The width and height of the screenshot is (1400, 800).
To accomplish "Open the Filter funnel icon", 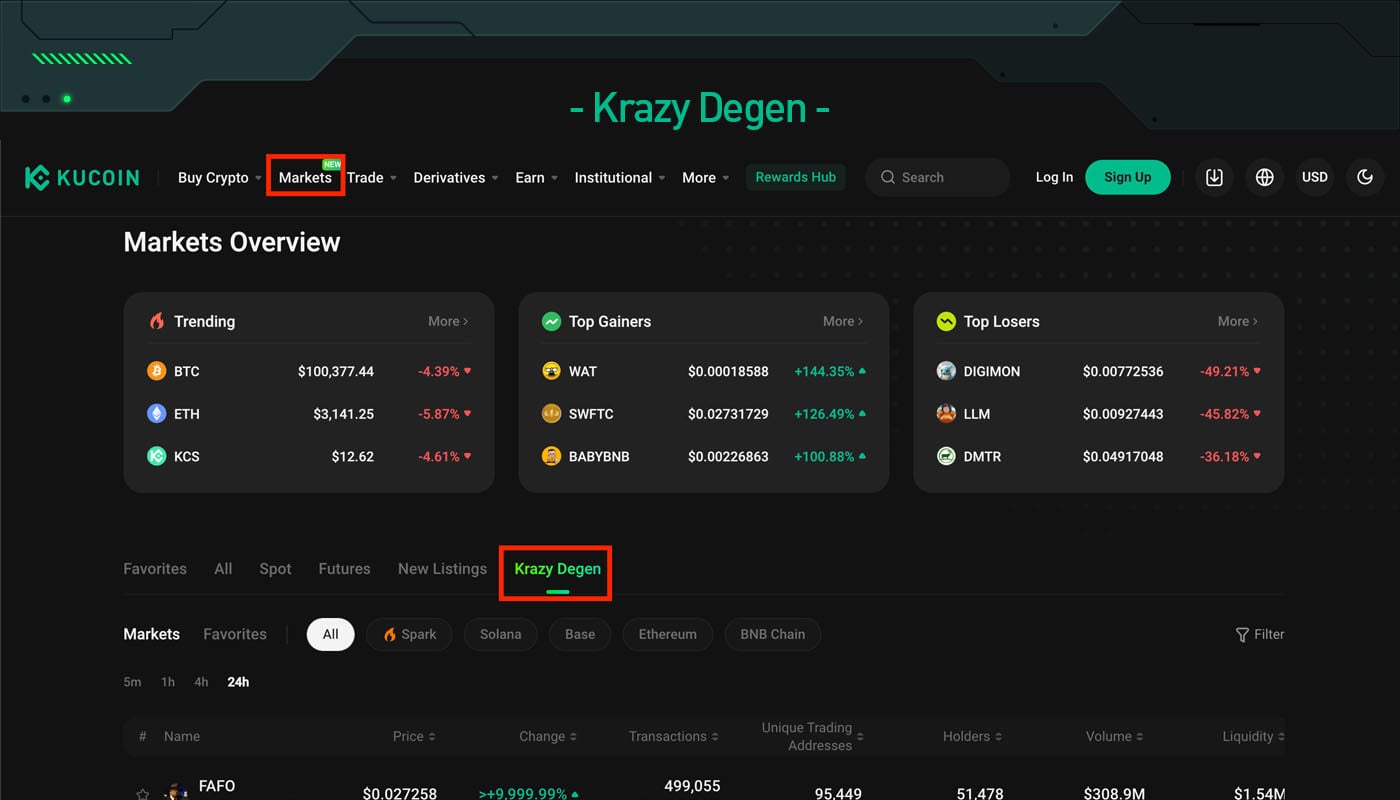I will [1242, 634].
